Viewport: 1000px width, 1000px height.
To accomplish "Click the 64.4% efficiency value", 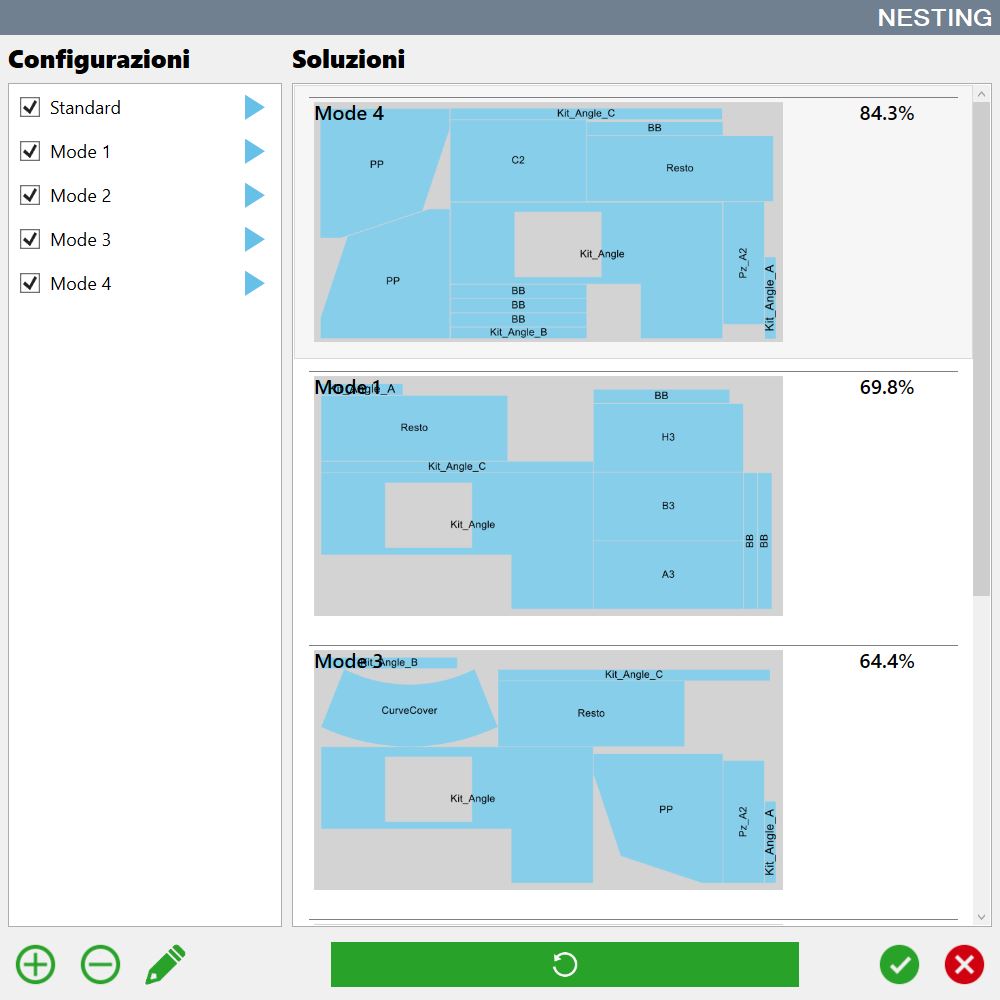I will click(886, 661).
